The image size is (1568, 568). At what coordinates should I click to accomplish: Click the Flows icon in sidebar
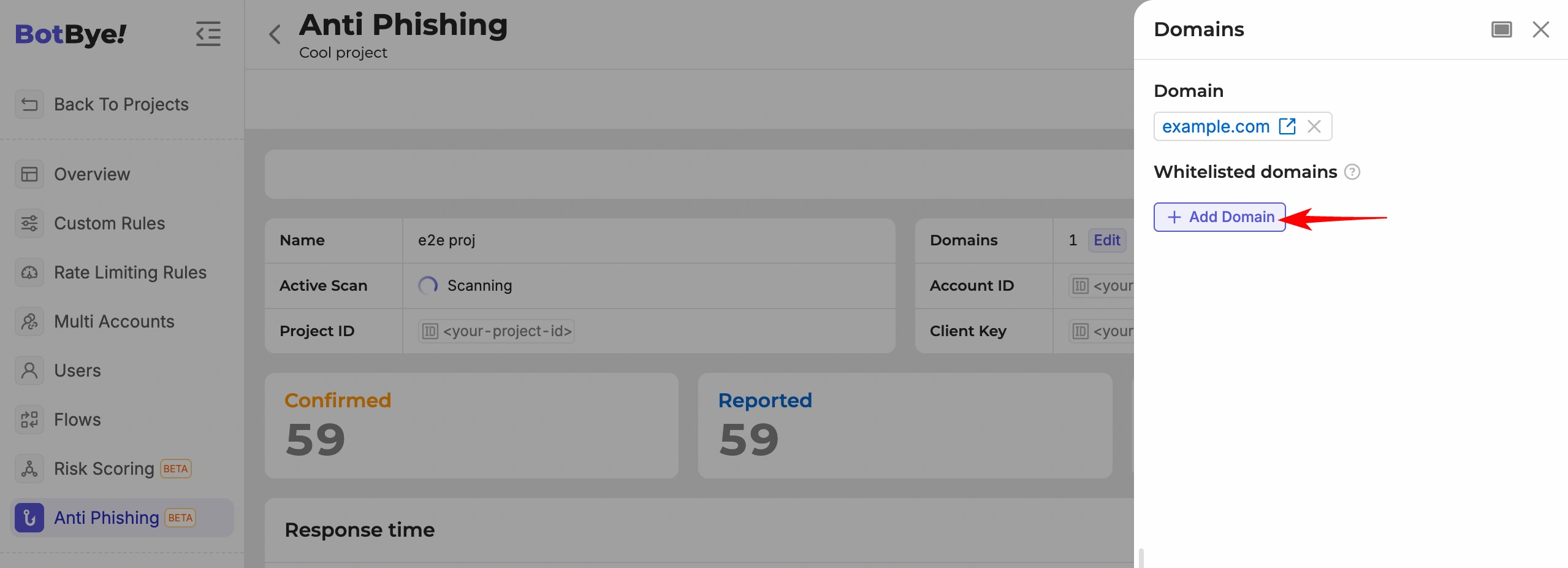[x=29, y=420]
